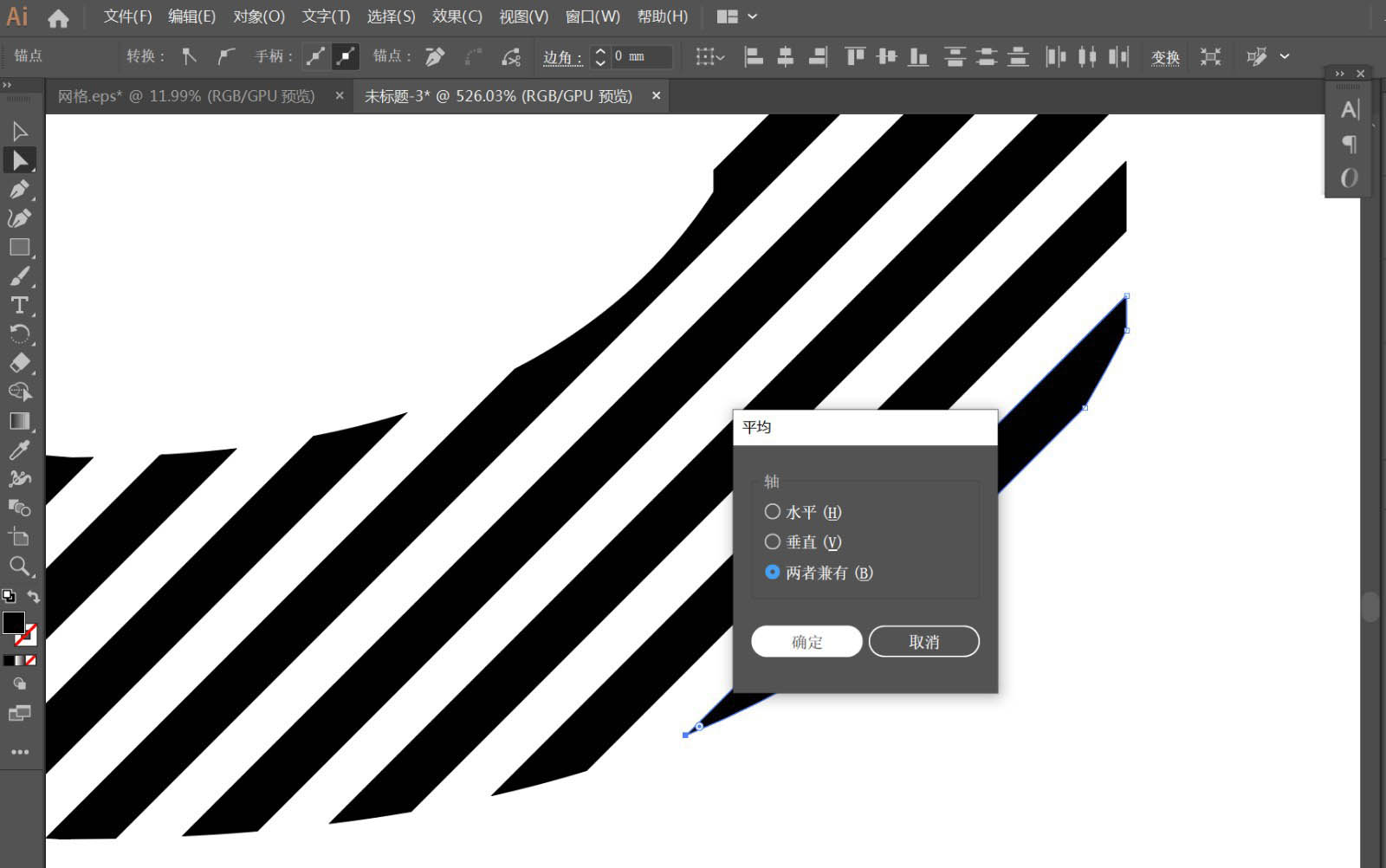Image resolution: width=1386 pixels, height=868 pixels.
Task: Click corner radius 0 mm field
Action: [641, 57]
